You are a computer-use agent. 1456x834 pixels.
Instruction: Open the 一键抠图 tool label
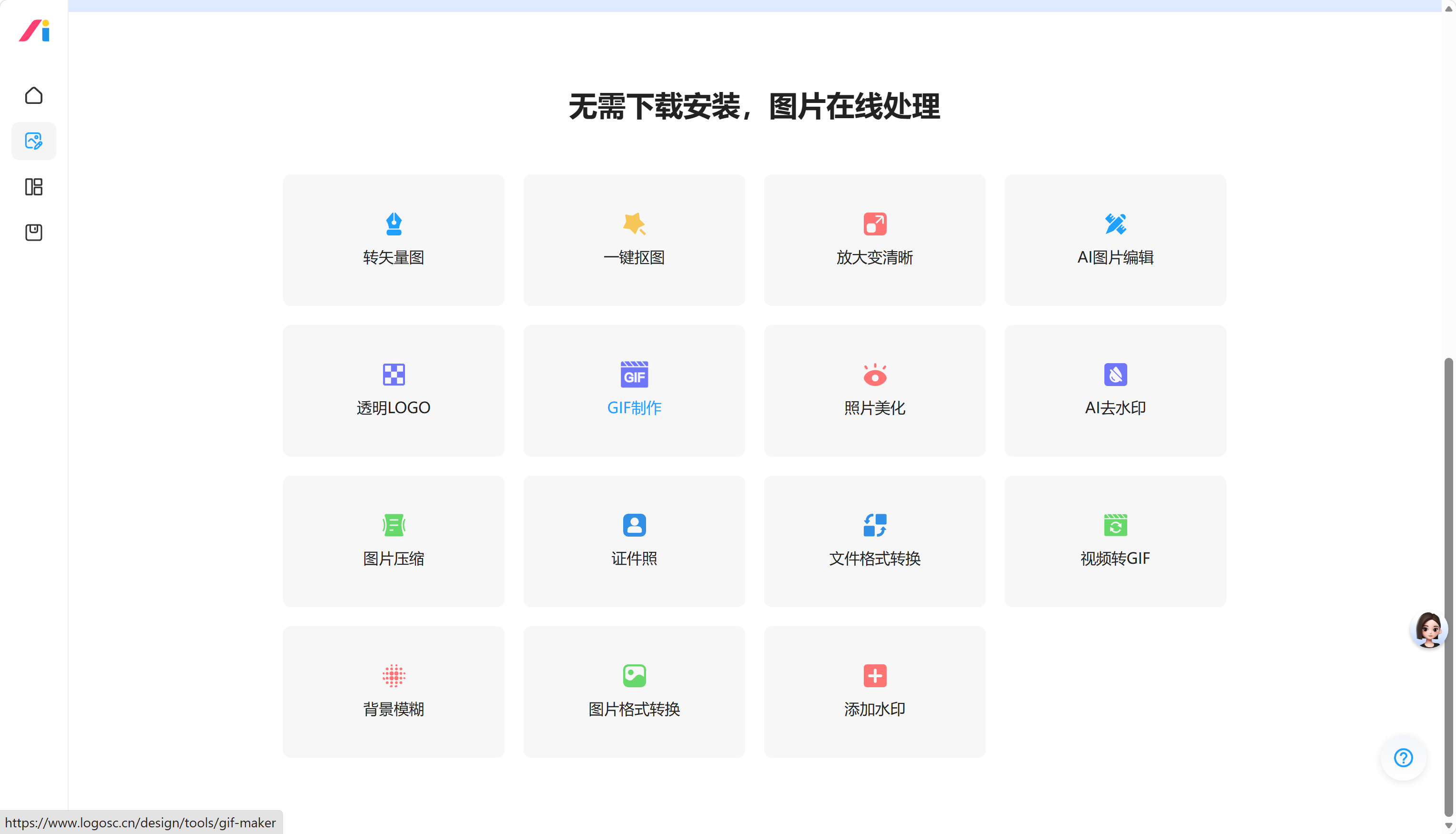[x=635, y=257]
